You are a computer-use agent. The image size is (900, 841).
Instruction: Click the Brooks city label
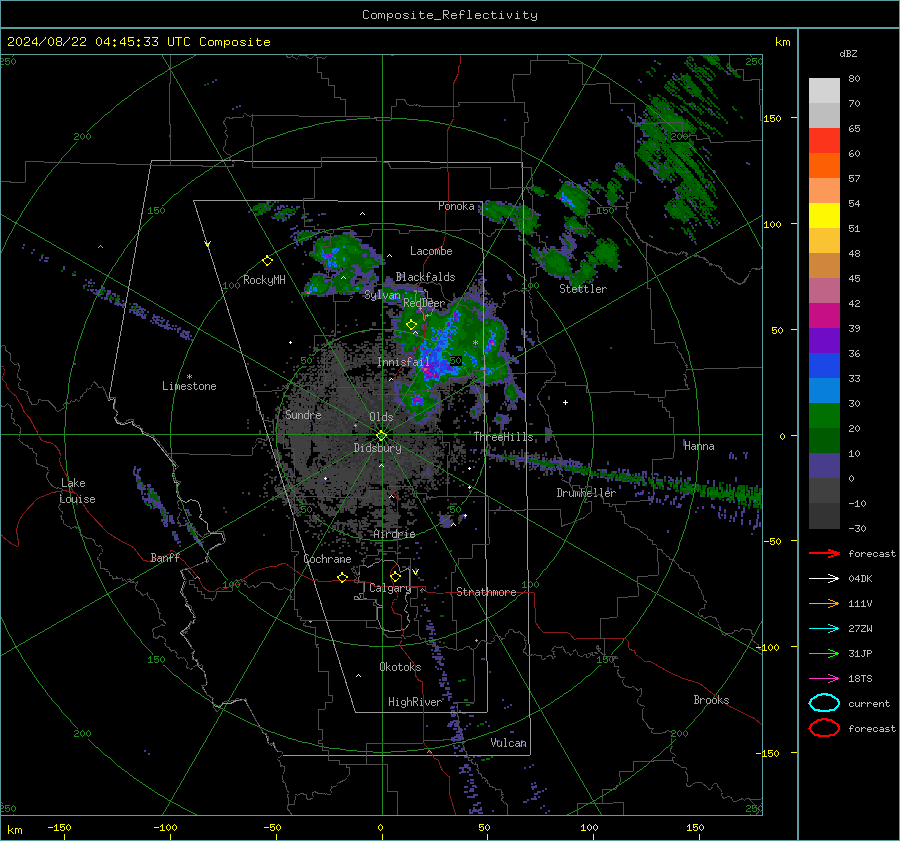(x=711, y=700)
